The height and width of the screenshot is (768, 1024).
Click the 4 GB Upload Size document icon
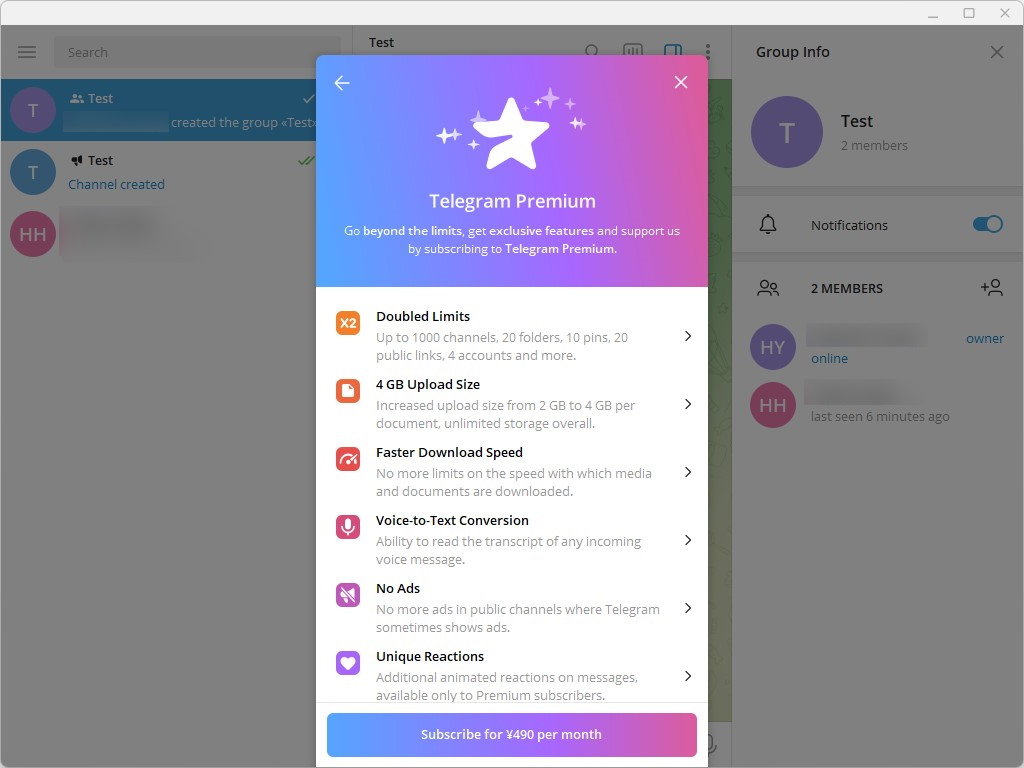coord(347,392)
